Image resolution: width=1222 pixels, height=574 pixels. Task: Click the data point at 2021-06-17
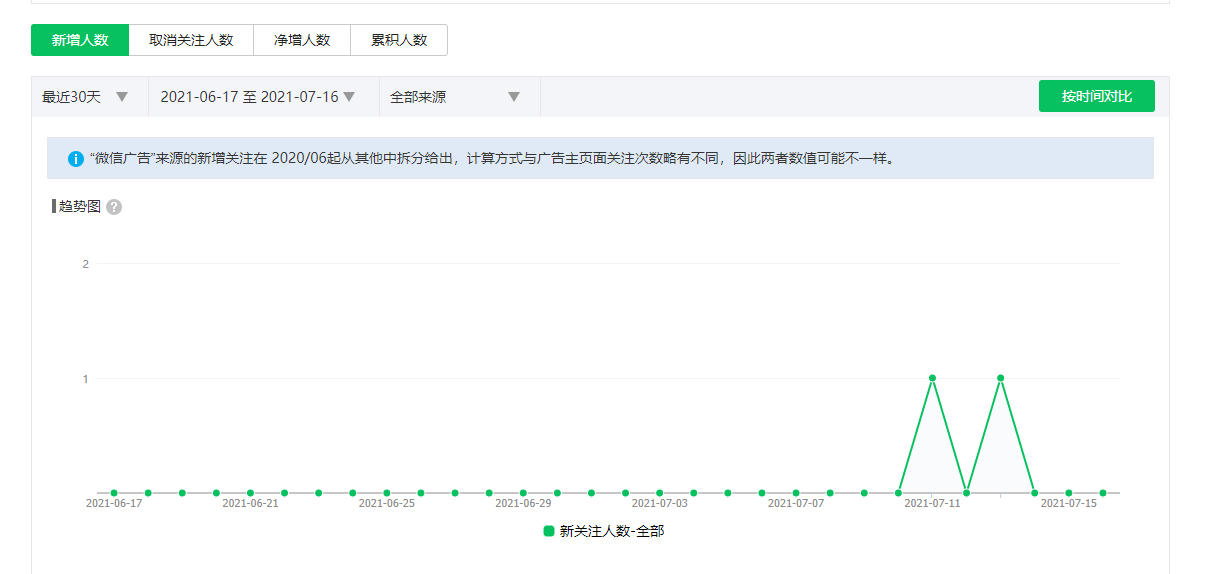114,493
